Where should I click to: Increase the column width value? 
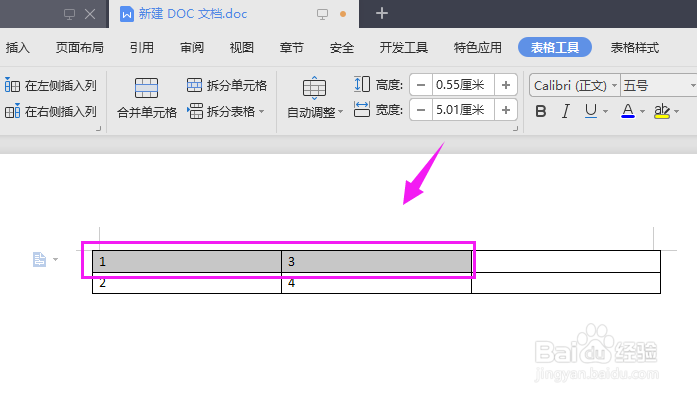click(x=505, y=110)
